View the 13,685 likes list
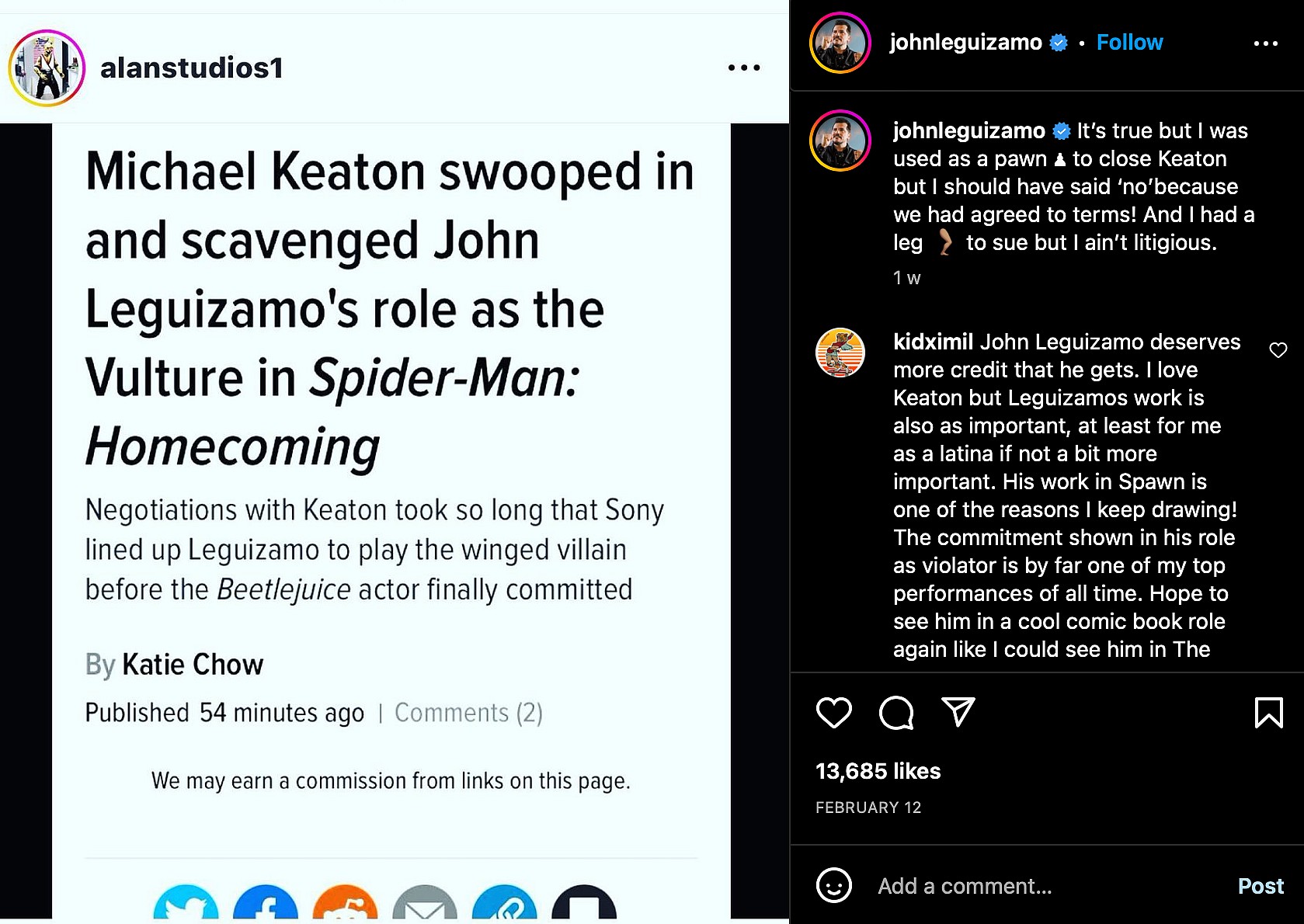Image resolution: width=1304 pixels, height=924 pixels. tap(878, 771)
